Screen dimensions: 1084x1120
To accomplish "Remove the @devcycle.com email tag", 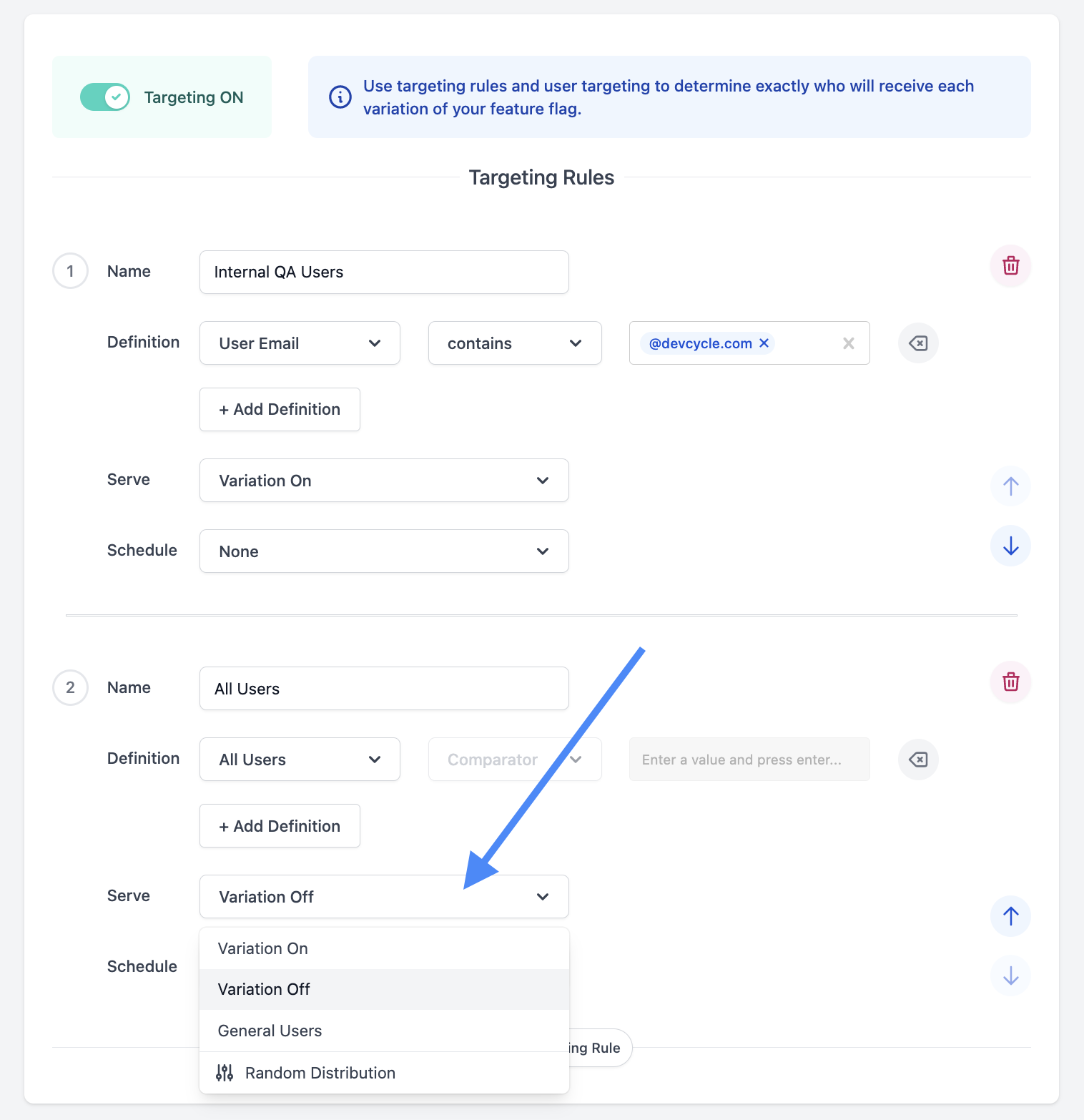I will pos(764,343).
